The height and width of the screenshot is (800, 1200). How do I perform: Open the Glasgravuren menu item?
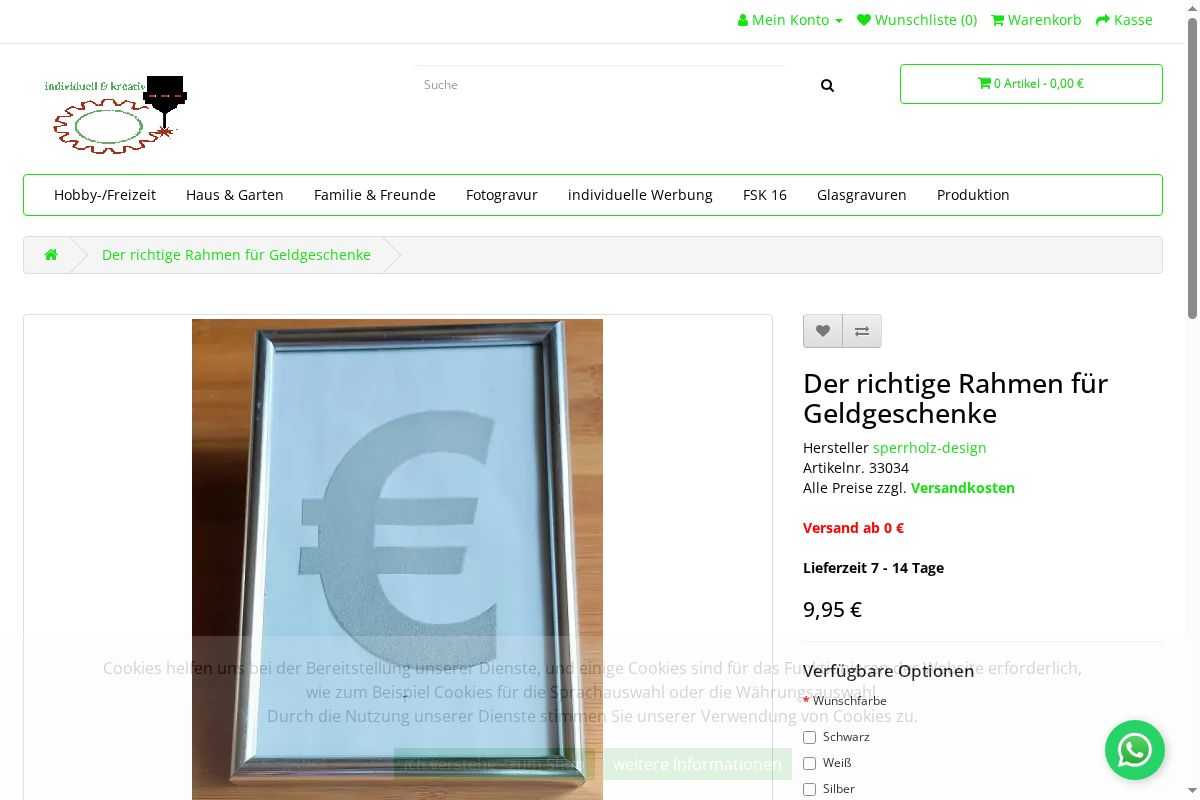tap(862, 195)
